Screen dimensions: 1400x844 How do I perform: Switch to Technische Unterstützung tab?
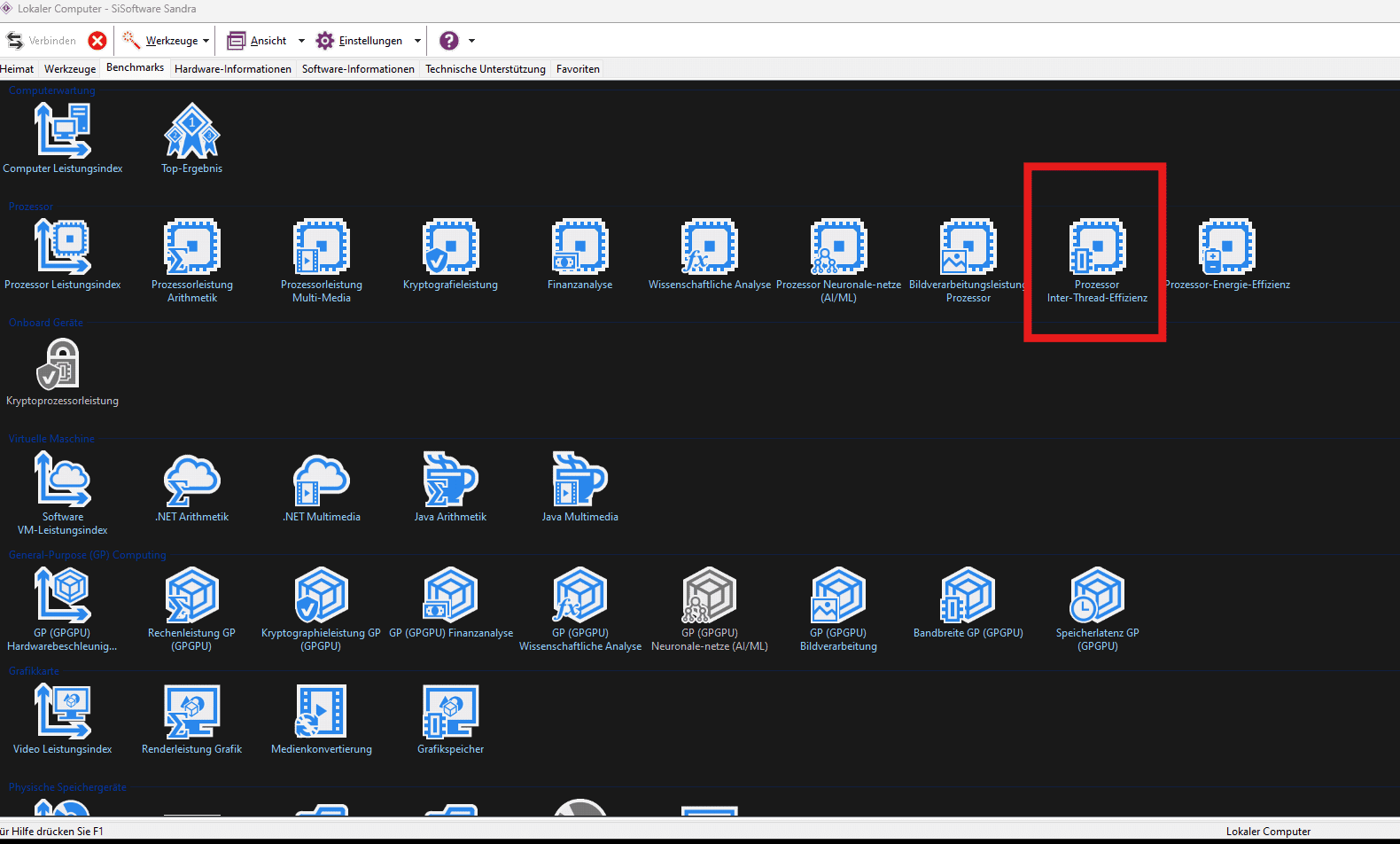click(486, 69)
